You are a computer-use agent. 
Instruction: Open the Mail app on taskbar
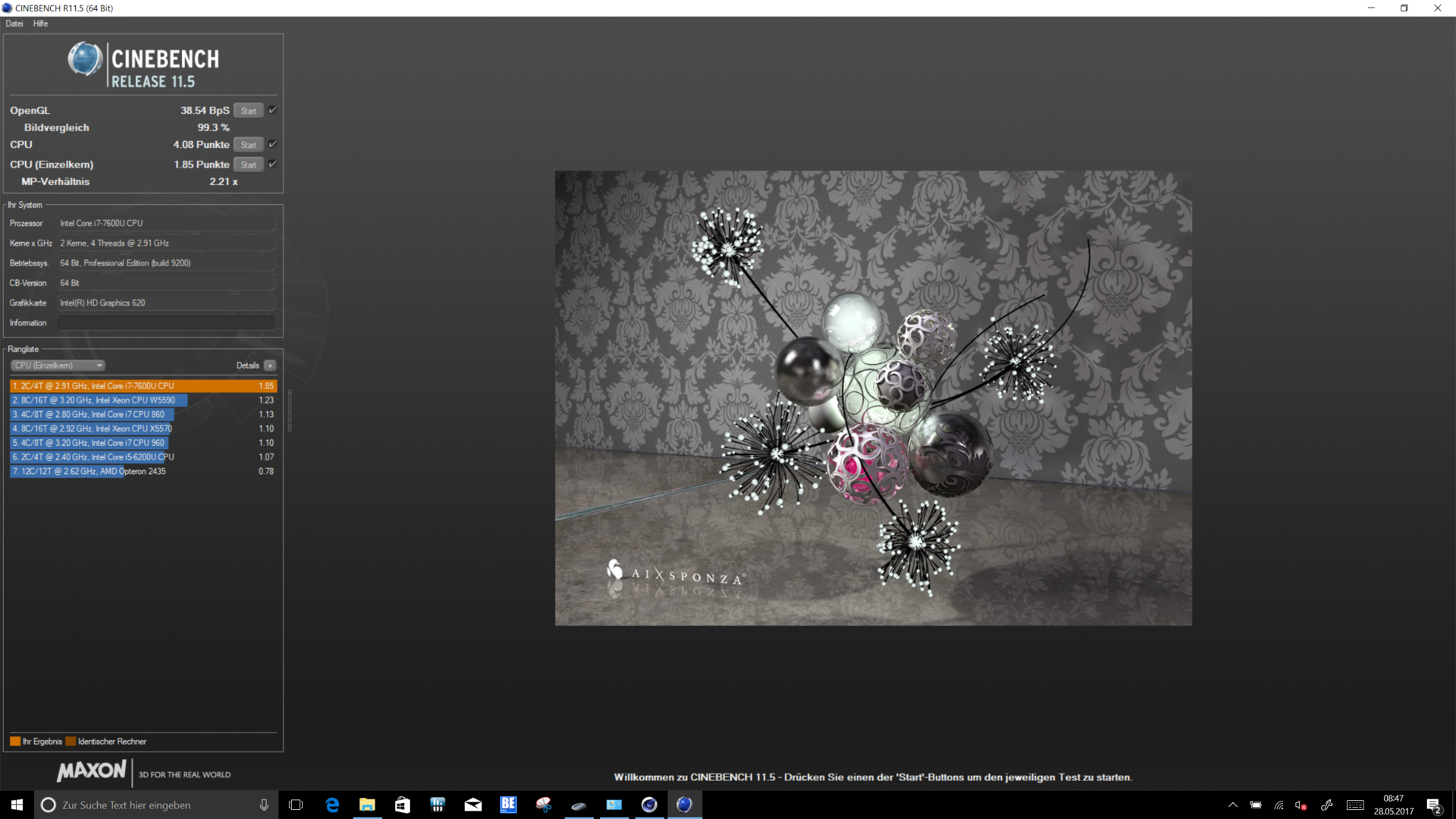coord(473,805)
